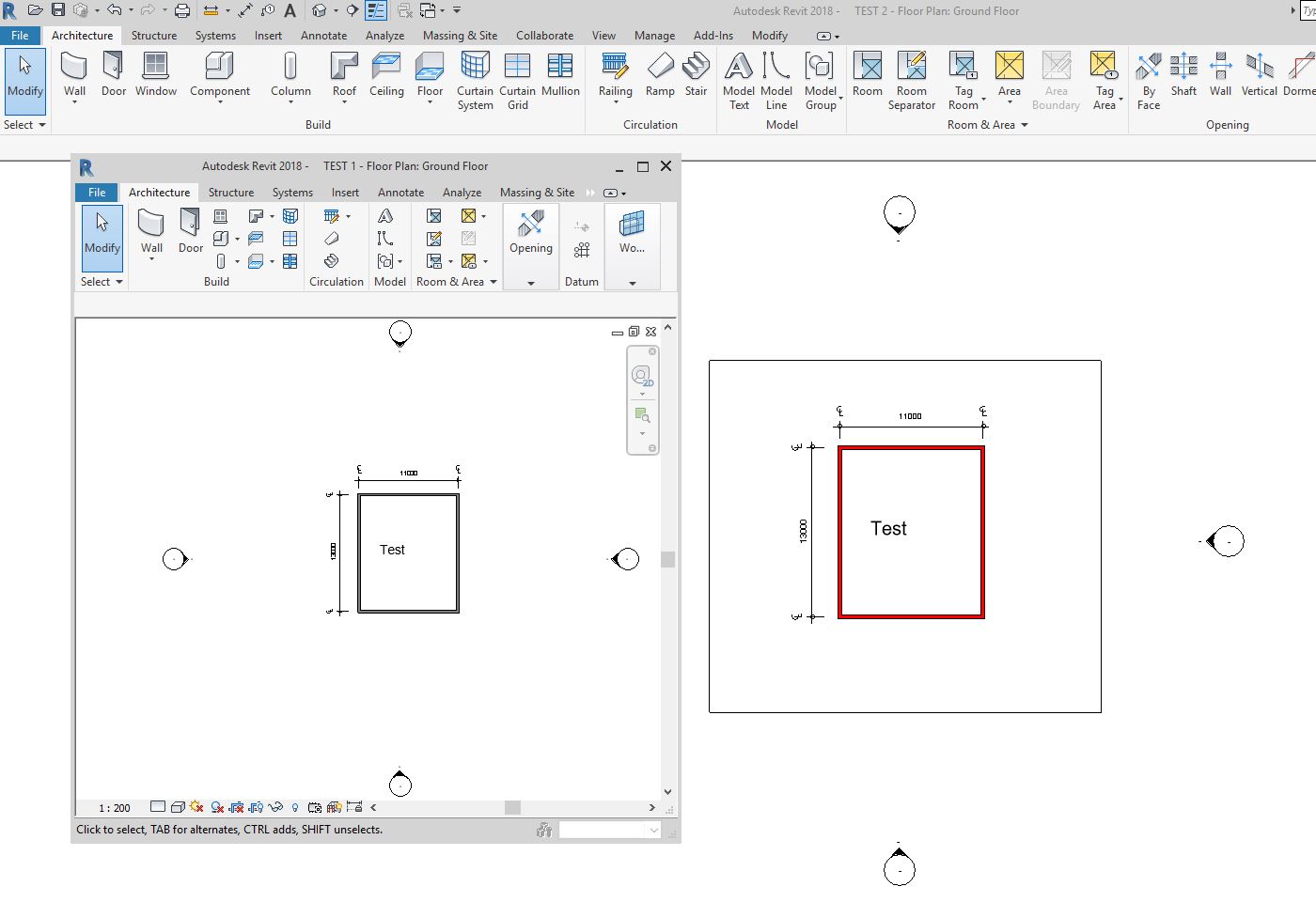Toggle Reveal Constraints in TEST 1 view bar
This screenshot has height=902, width=1316.
click(354, 807)
